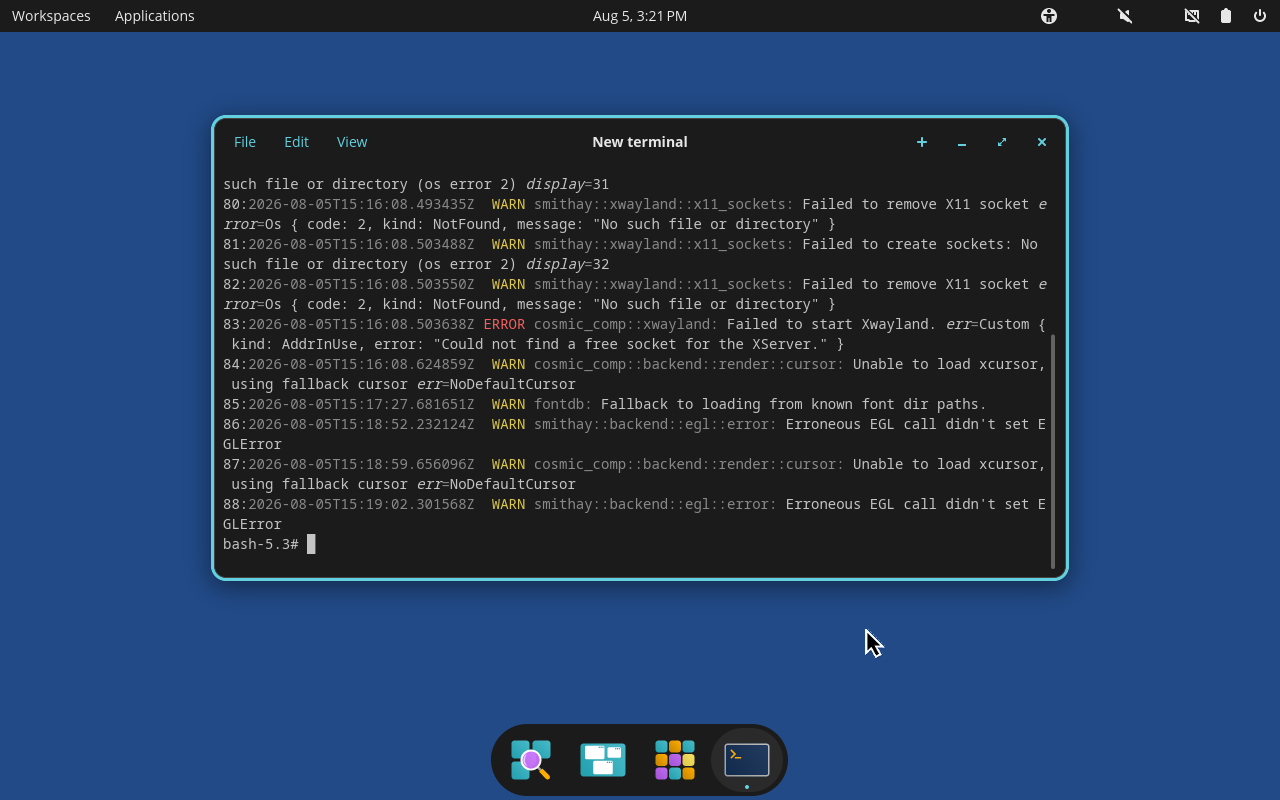The height and width of the screenshot is (800, 1280).
Task: Activate the terminal icon in dock
Action: click(x=747, y=760)
